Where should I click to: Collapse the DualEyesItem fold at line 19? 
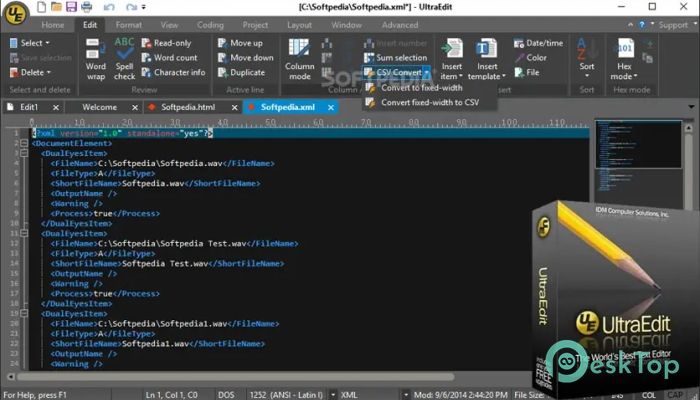coord(24,313)
